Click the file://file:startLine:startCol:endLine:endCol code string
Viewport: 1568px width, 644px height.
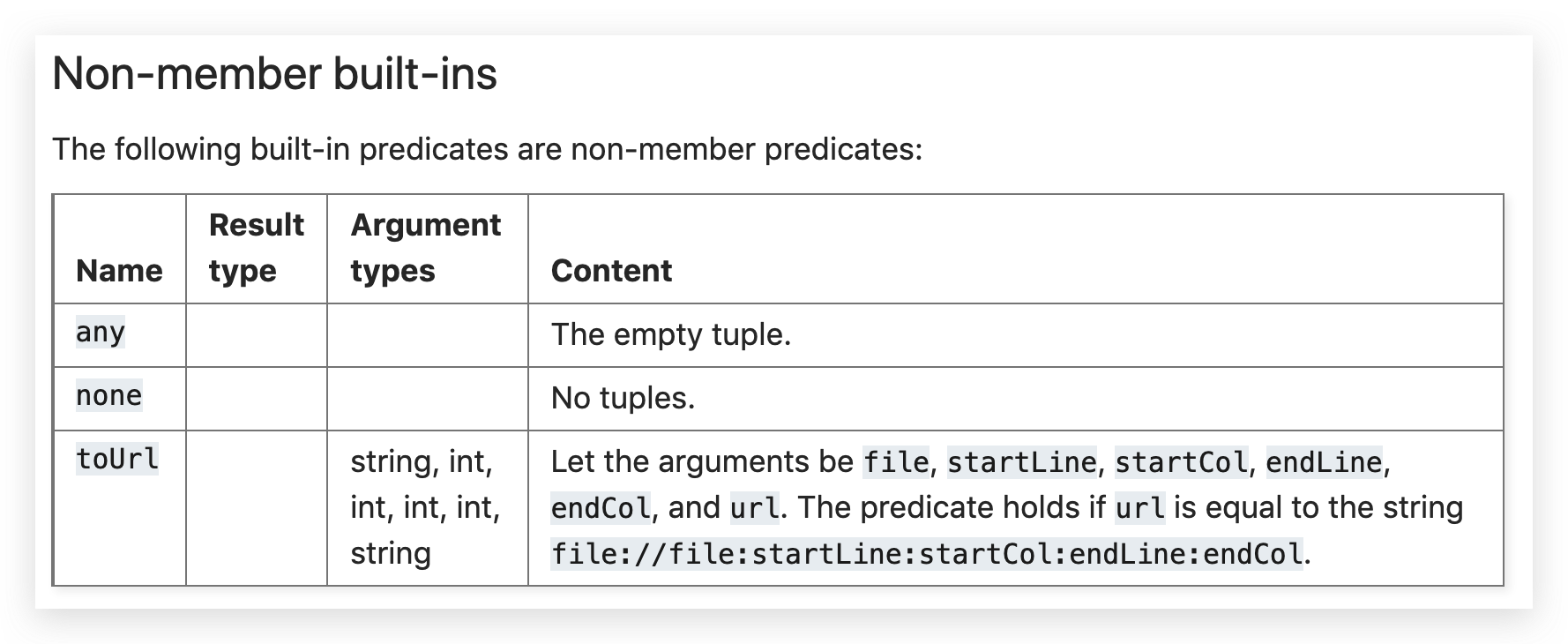(x=926, y=553)
